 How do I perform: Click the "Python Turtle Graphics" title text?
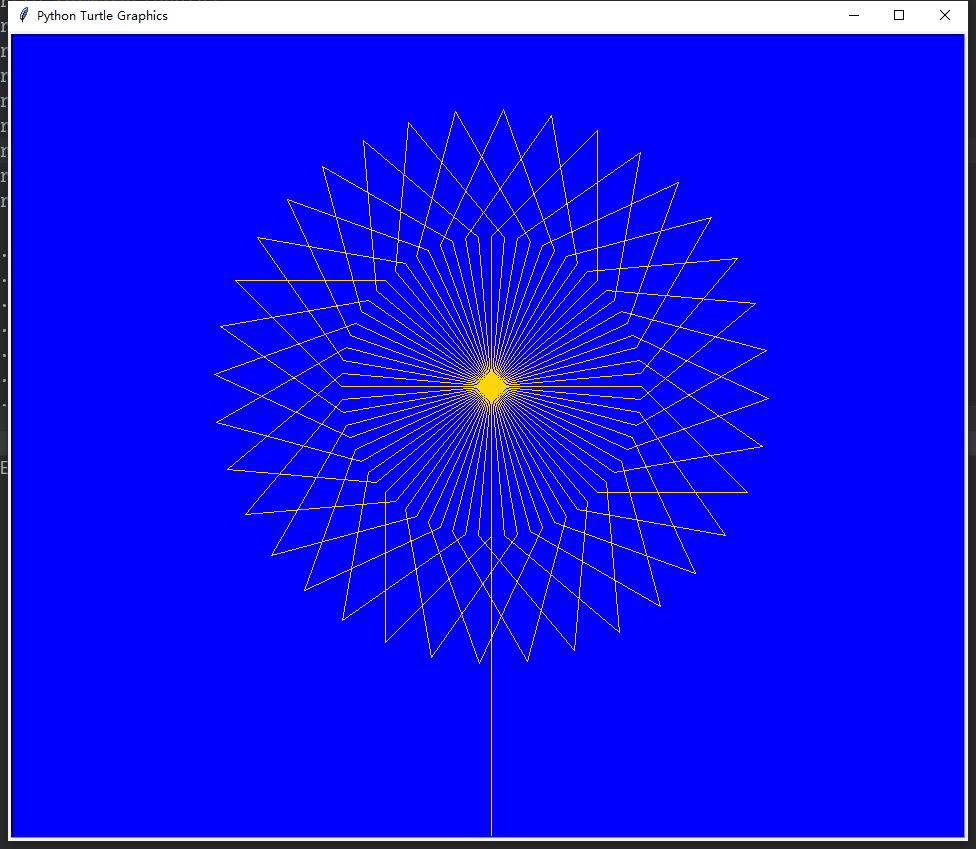pyautogui.click(x=102, y=16)
